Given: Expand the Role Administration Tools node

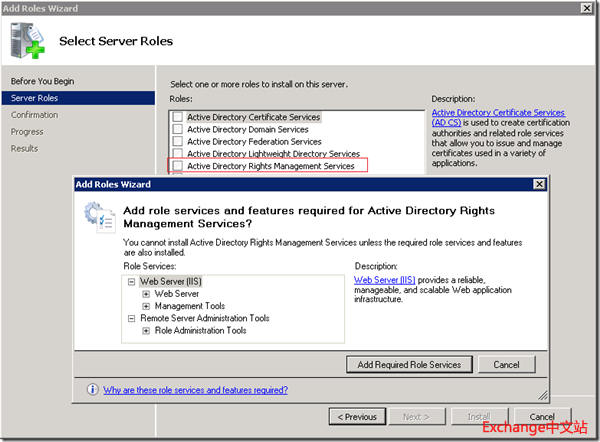Looking at the screenshot, I should (x=146, y=330).
